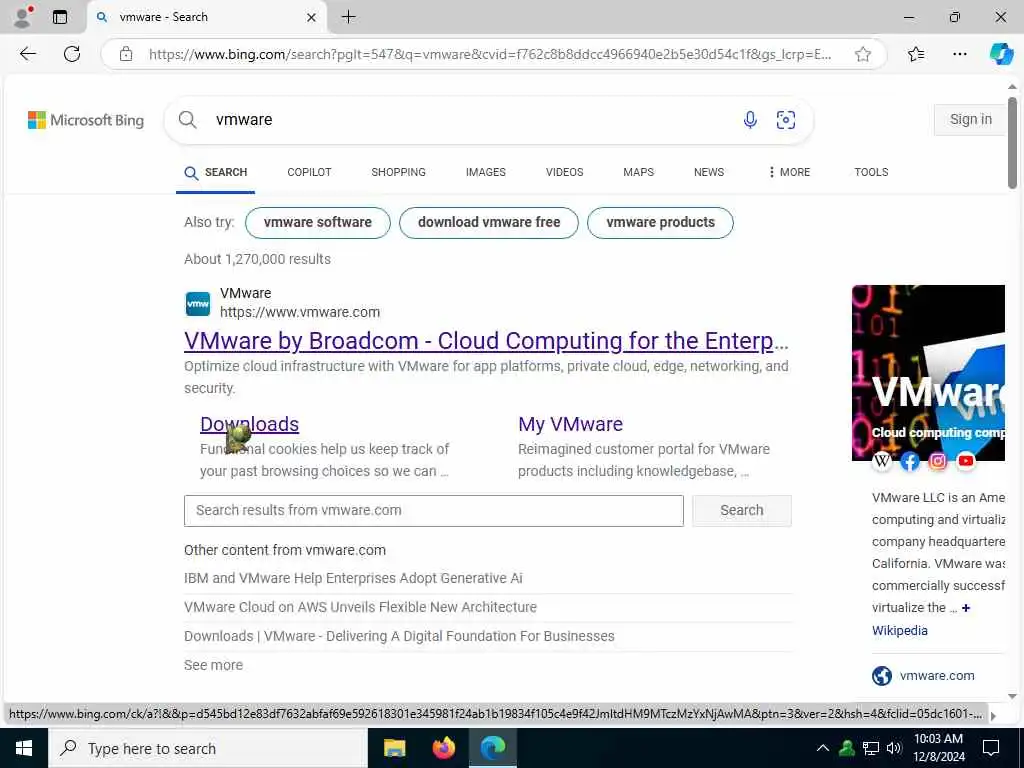Refresh the page
The width and height of the screenshot is (1024, 768).
point(72,54)
